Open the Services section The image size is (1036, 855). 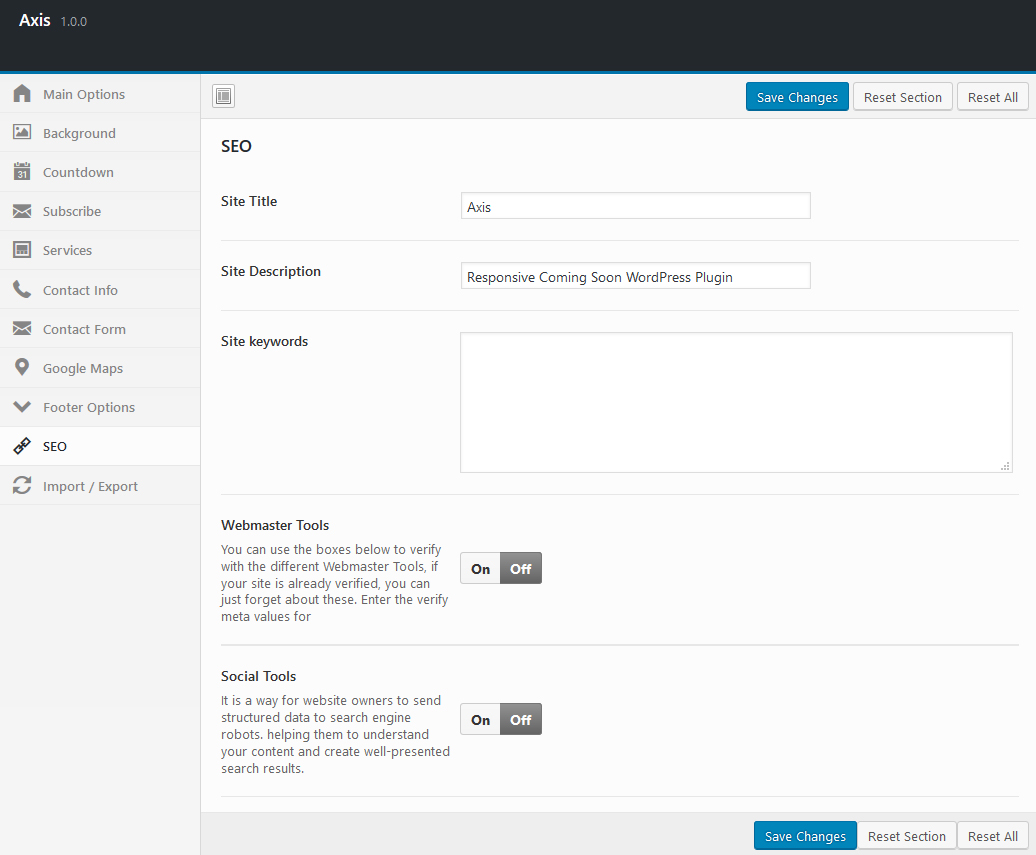[x=67, y=250]
